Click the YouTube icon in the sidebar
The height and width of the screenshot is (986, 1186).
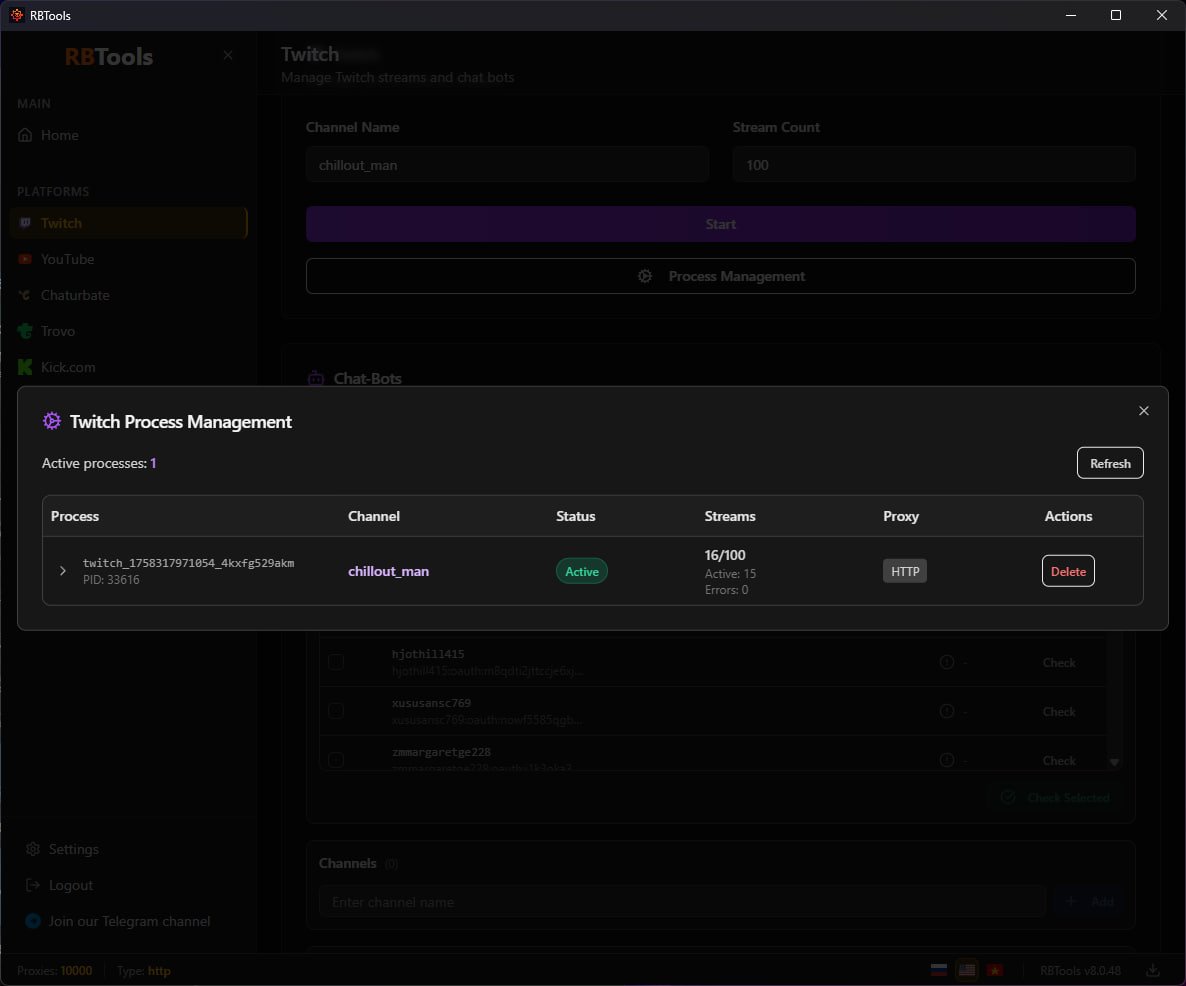click(x=25, y=259)
